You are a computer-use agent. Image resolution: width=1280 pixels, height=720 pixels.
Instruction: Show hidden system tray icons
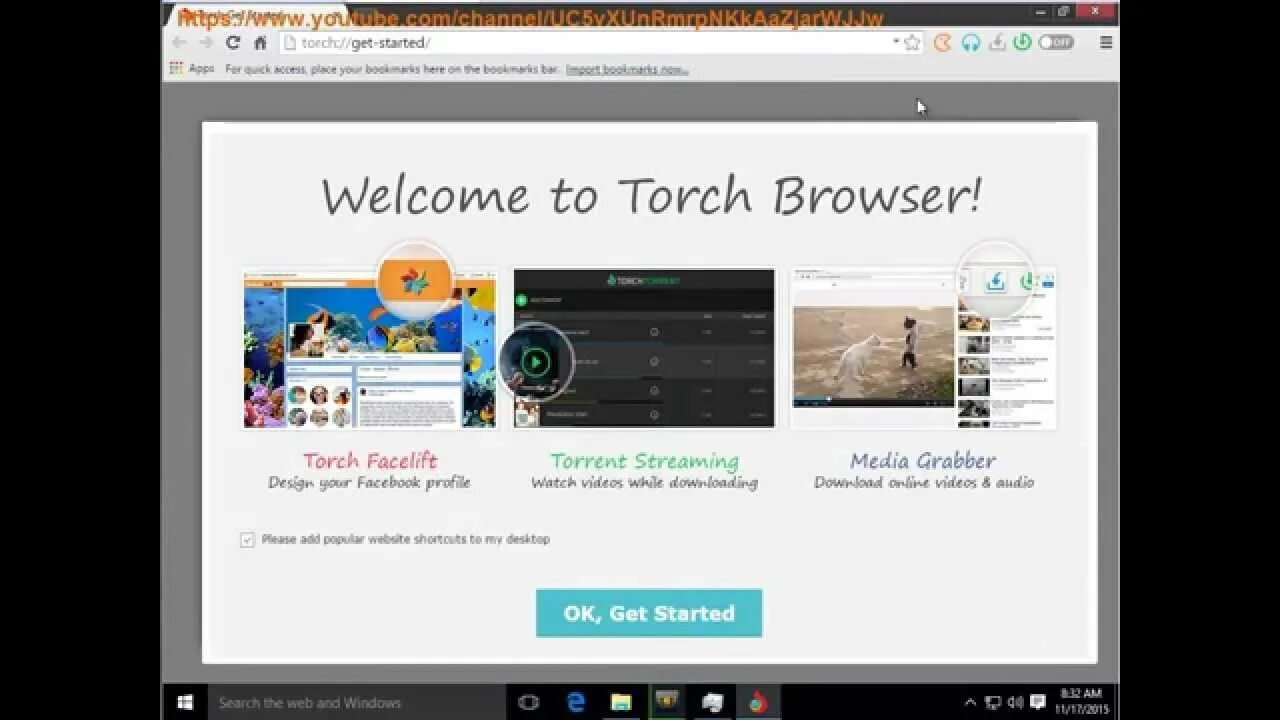click(x=970, y=702)
